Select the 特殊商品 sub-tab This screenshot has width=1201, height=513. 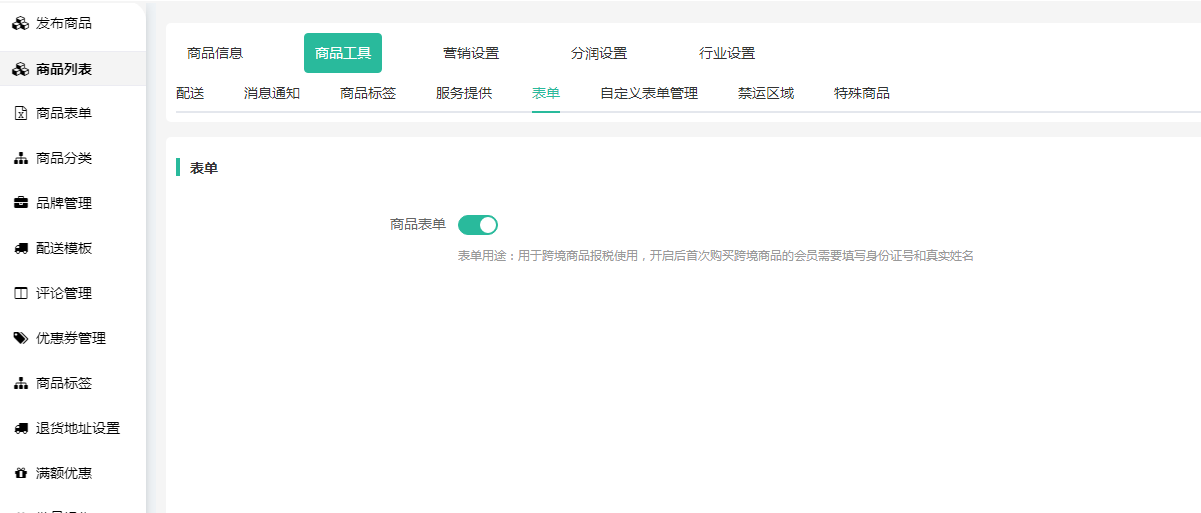pos(862,94)
